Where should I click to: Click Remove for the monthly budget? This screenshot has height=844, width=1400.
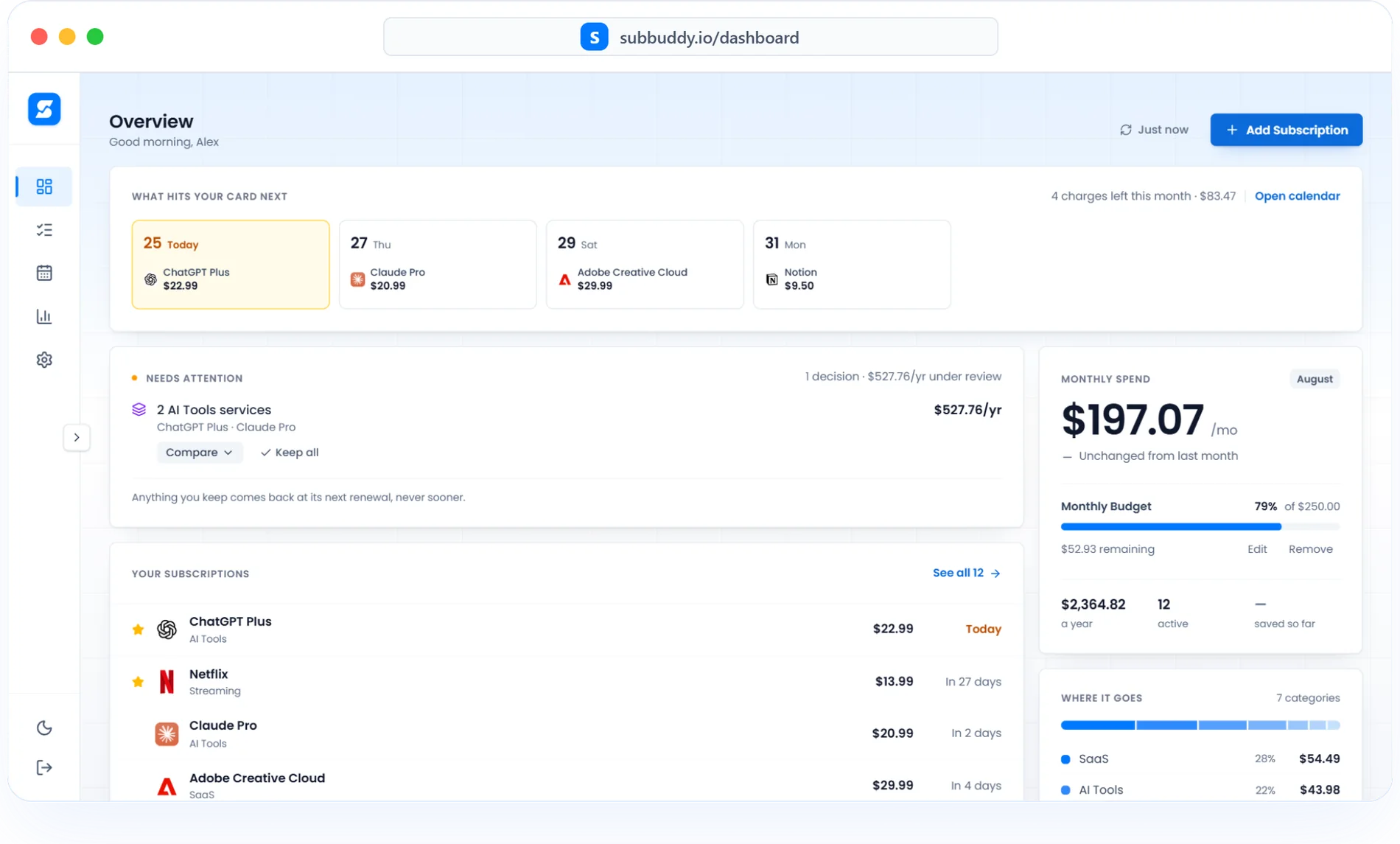[x=1310, y=549]
